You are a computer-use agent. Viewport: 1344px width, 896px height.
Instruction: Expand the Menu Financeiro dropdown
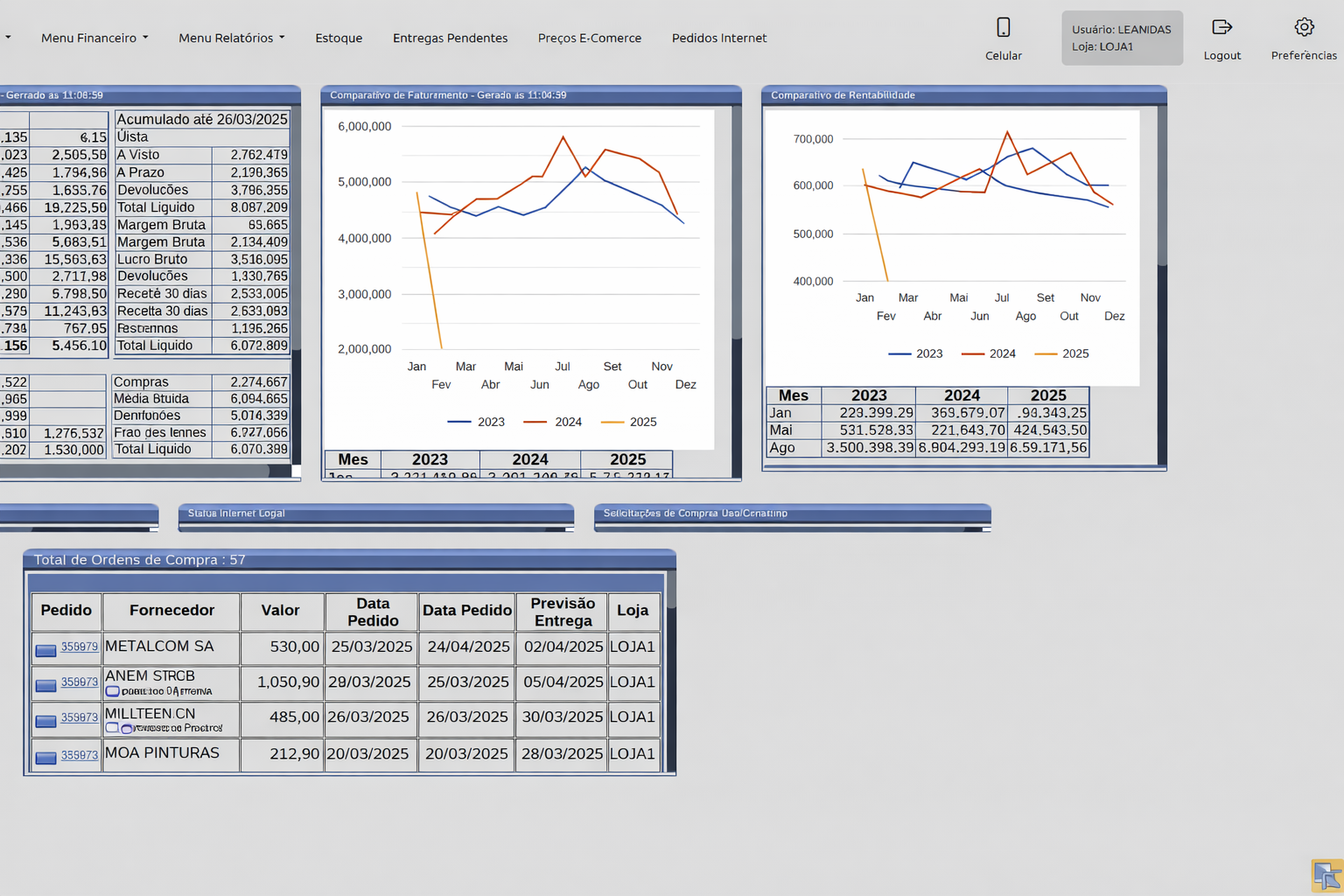(x=94, y=38)
